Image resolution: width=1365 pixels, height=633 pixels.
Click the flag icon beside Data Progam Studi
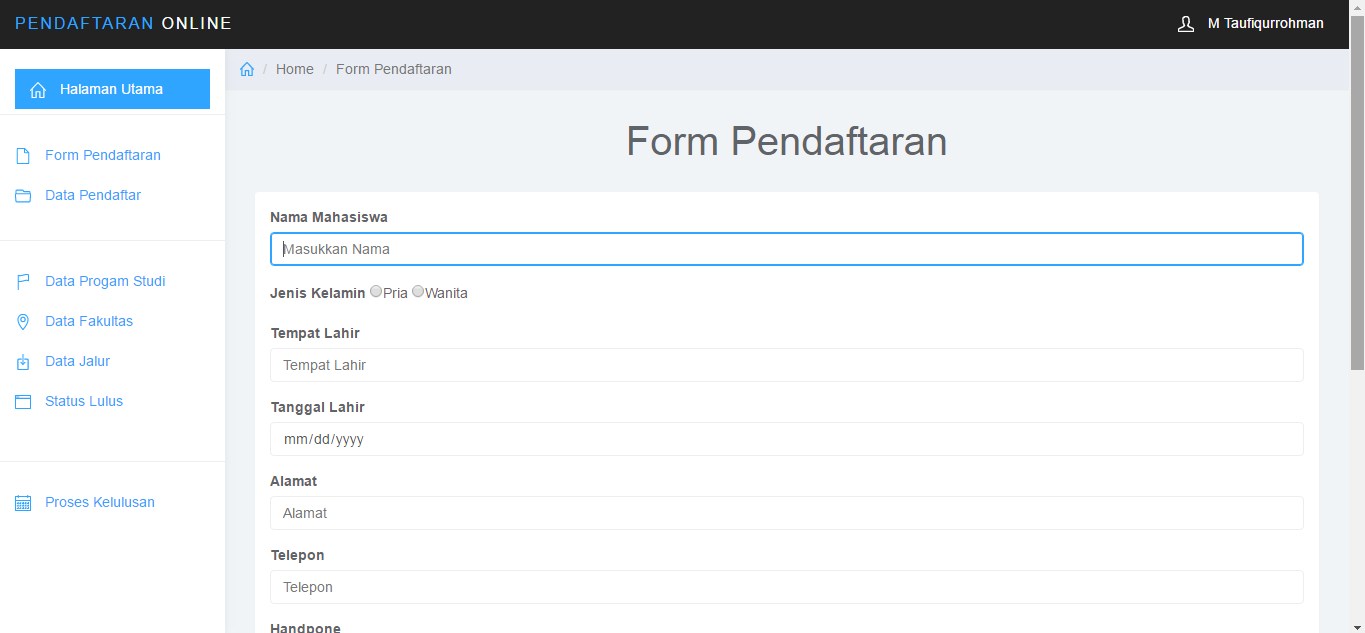point(23,282)
